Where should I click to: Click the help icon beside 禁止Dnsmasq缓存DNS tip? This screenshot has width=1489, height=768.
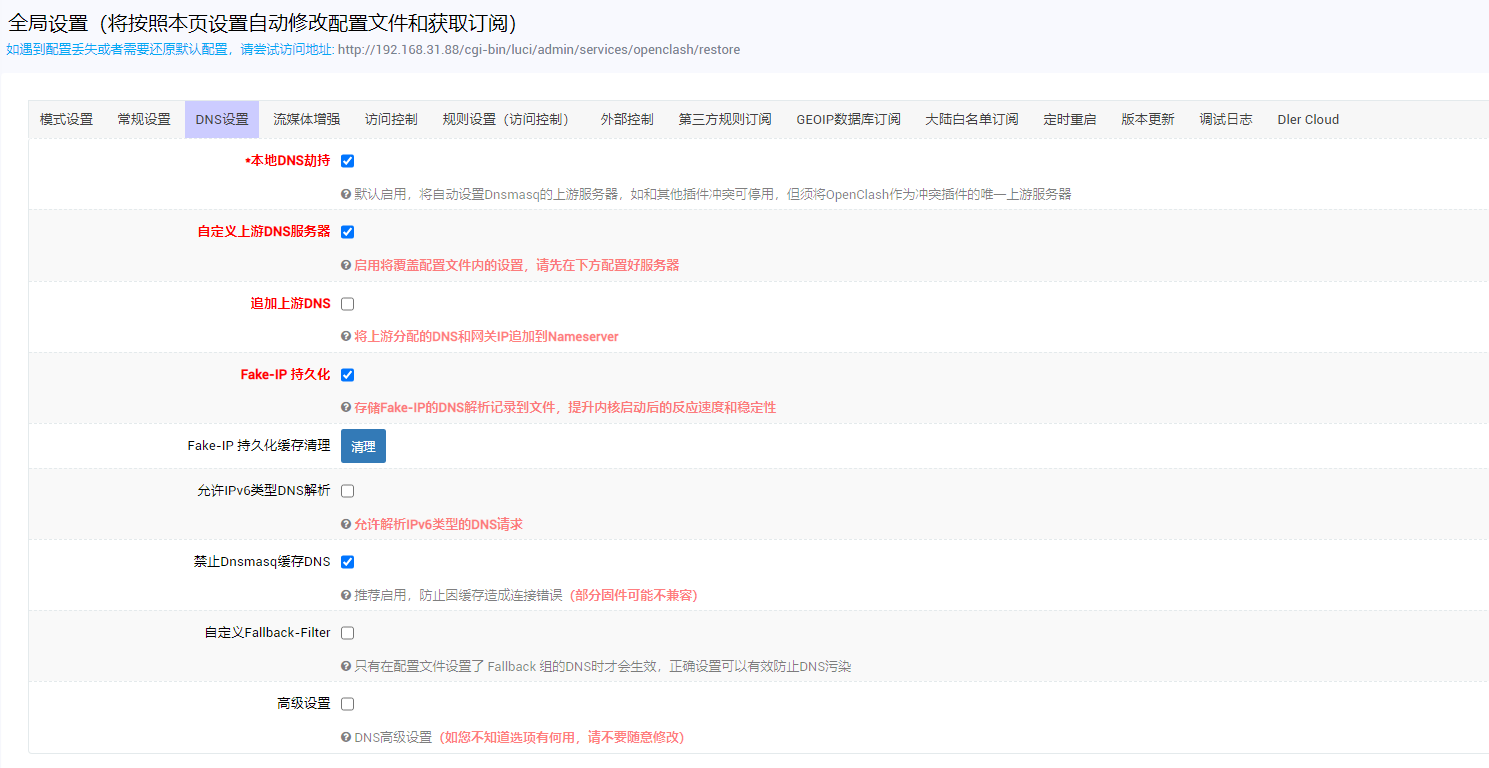coord(346,595)
